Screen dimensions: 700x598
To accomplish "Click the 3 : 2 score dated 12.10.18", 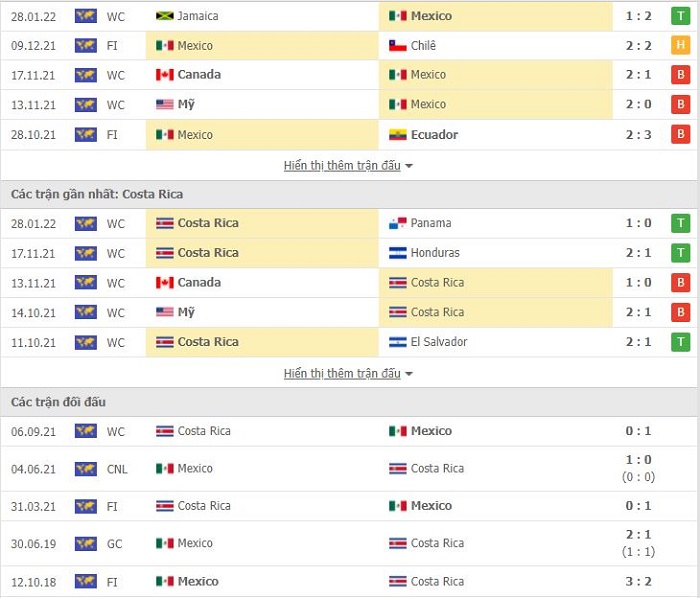I will [x=638, y=581].
